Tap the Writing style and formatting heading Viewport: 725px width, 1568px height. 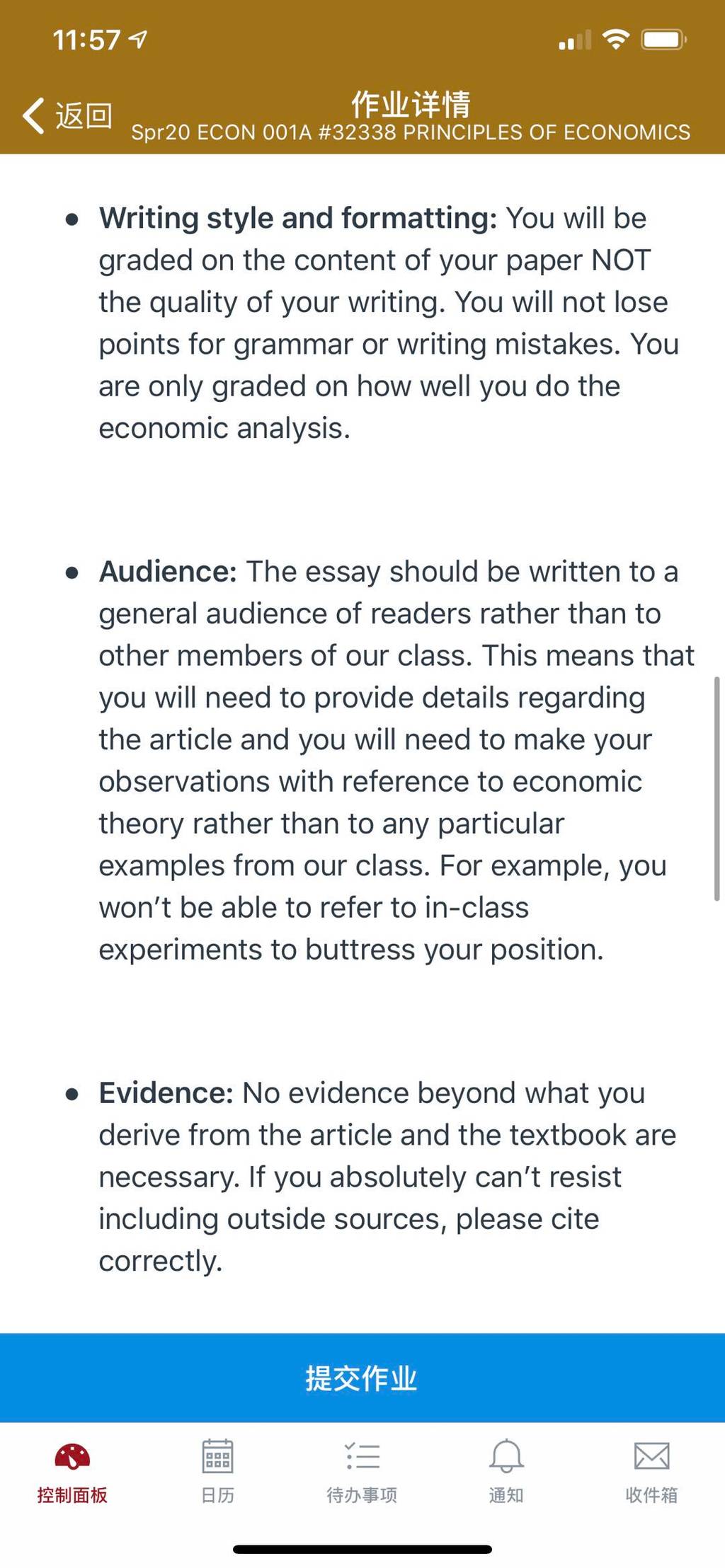click(298, 218)
